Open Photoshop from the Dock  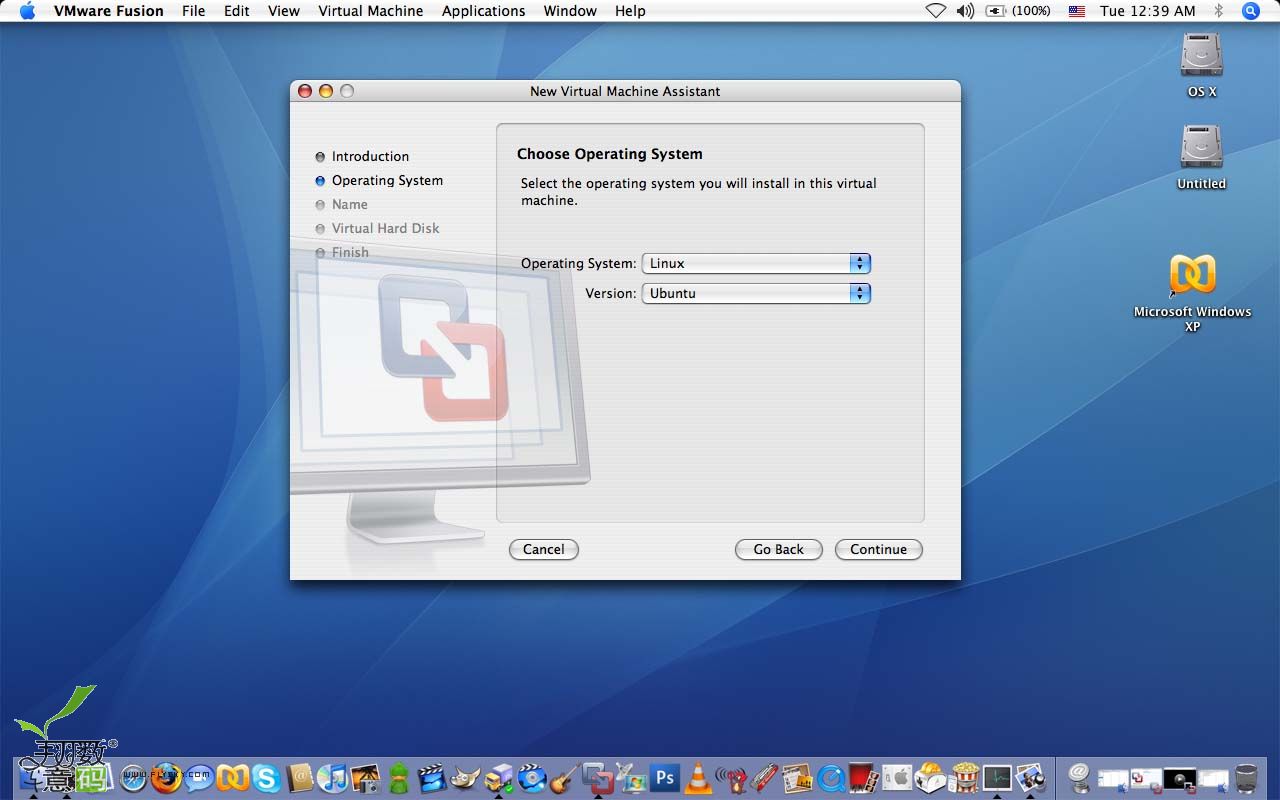click(x=665, y=778)
